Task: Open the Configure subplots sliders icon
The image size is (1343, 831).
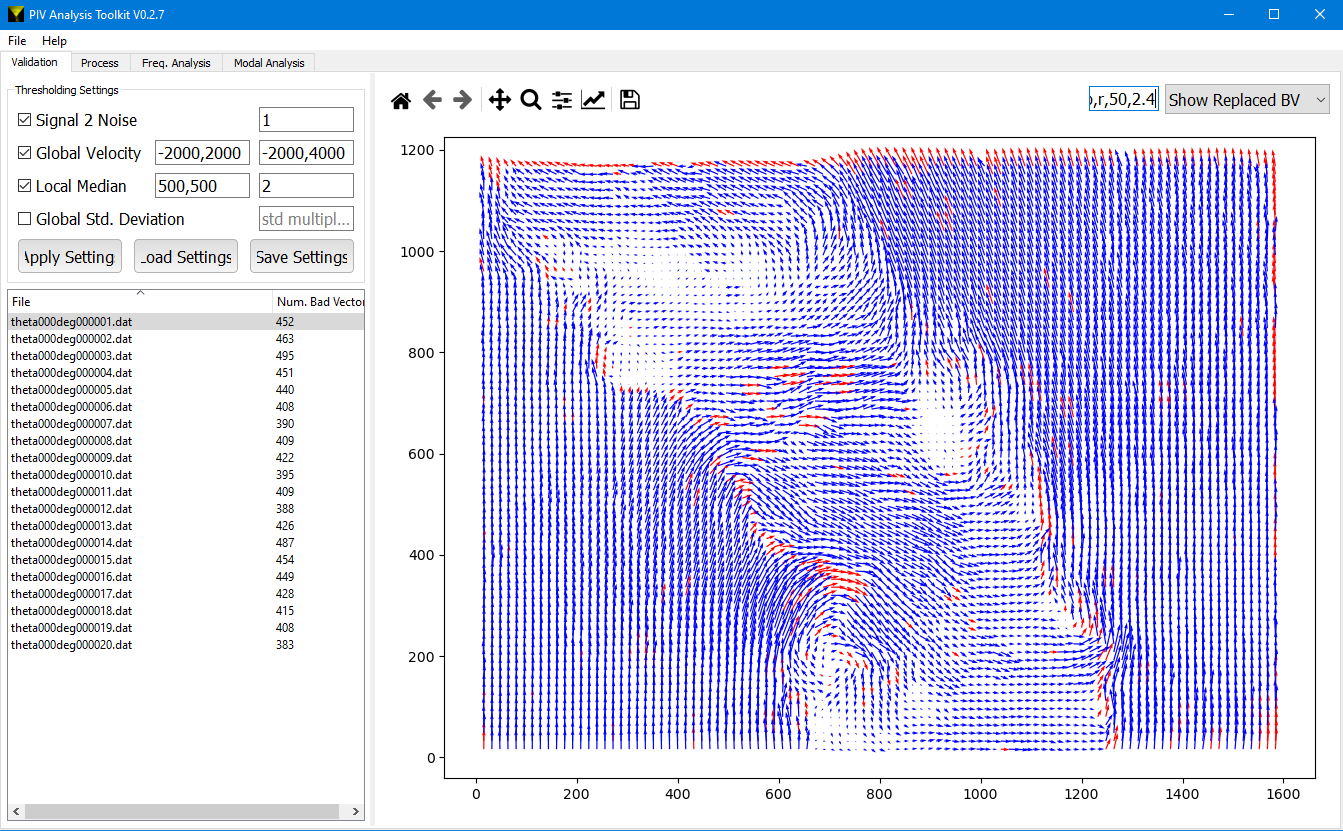Action: click(562, 100)
